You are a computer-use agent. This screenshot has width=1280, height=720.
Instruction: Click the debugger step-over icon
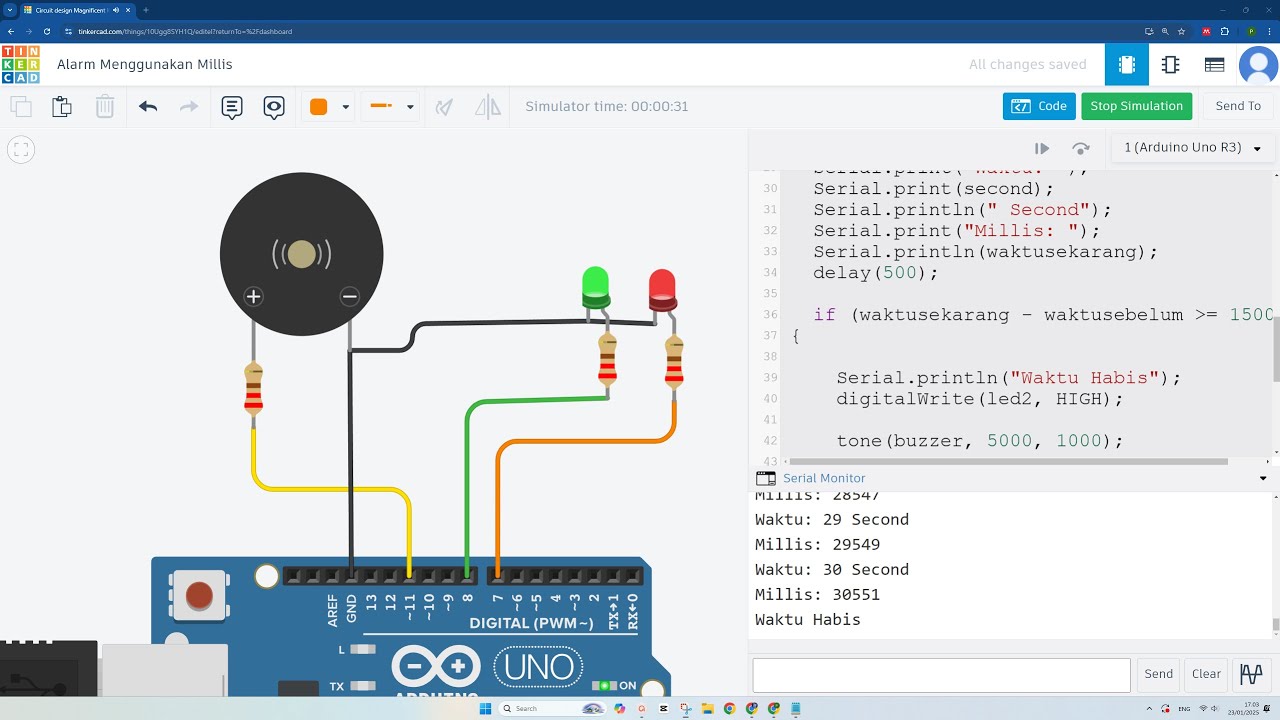click(1081, 148)
